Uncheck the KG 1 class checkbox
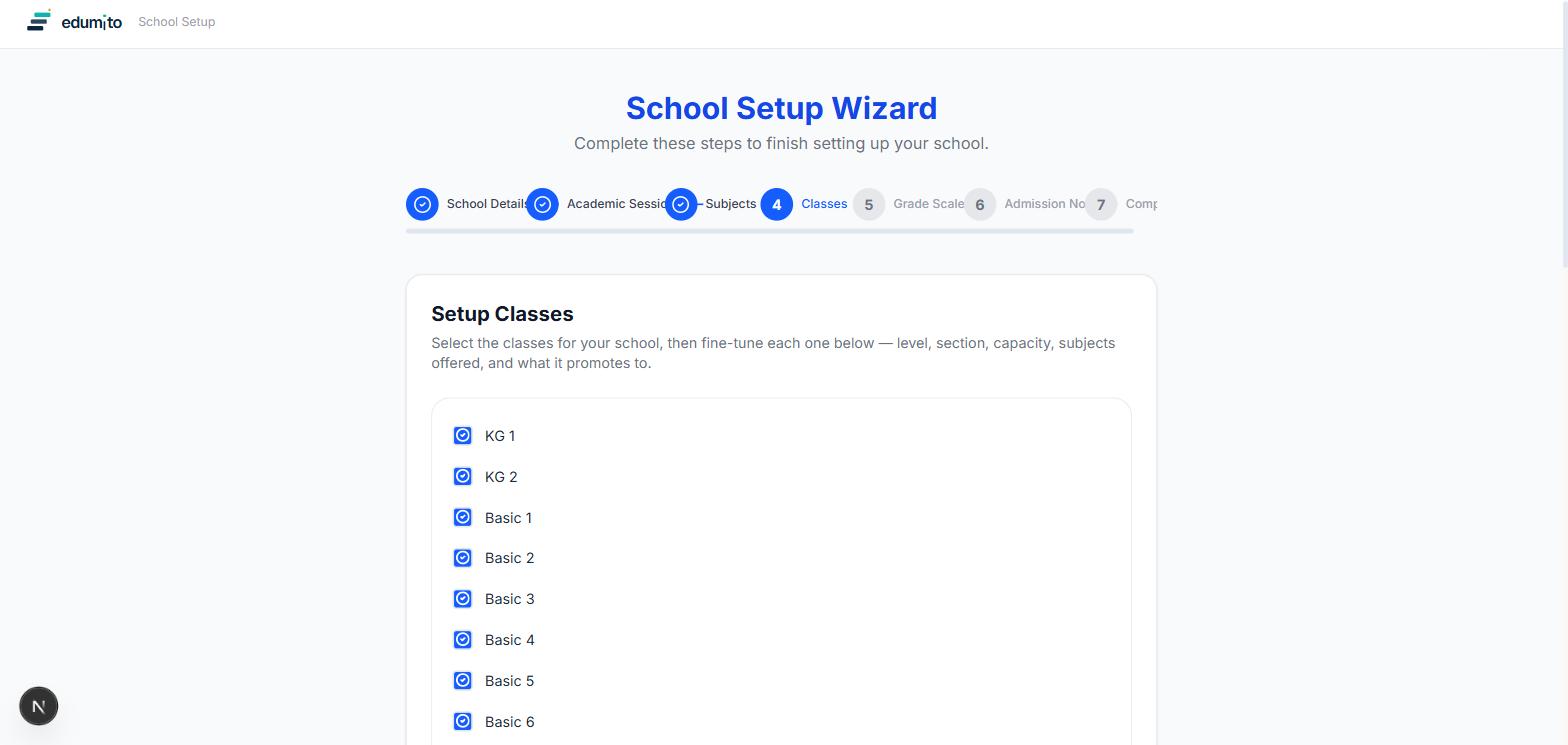The width and height of the screenshot is (1568, 745). click(x=463, y=436)
